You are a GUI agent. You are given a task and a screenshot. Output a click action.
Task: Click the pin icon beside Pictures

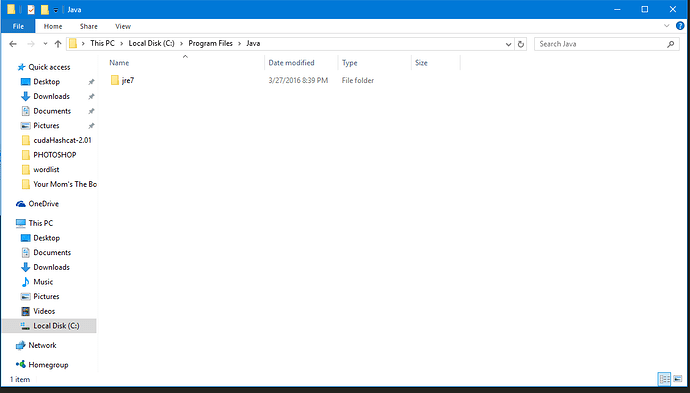91,125
